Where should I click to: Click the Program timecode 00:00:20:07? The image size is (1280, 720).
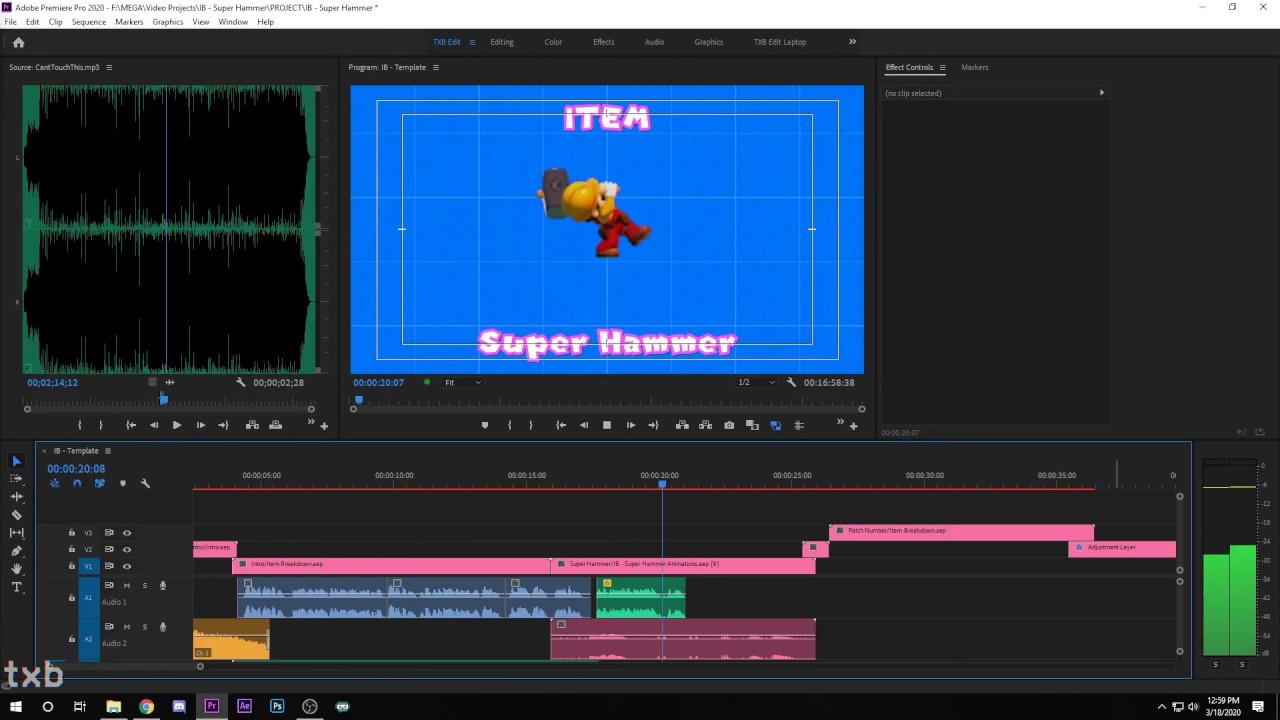(378, 382)
